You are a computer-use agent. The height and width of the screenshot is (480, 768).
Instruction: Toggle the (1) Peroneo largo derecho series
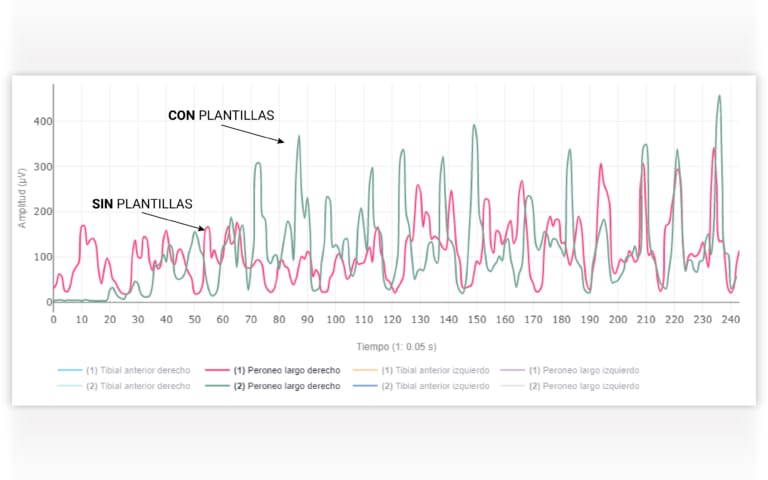tap(272, 370)
